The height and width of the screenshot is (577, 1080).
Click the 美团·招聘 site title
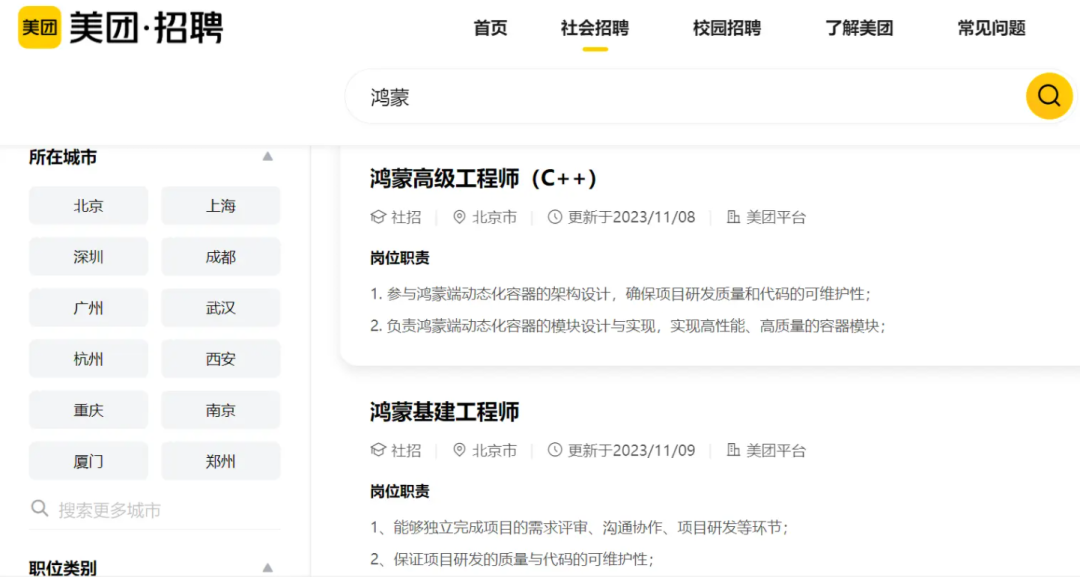point(146,28)
